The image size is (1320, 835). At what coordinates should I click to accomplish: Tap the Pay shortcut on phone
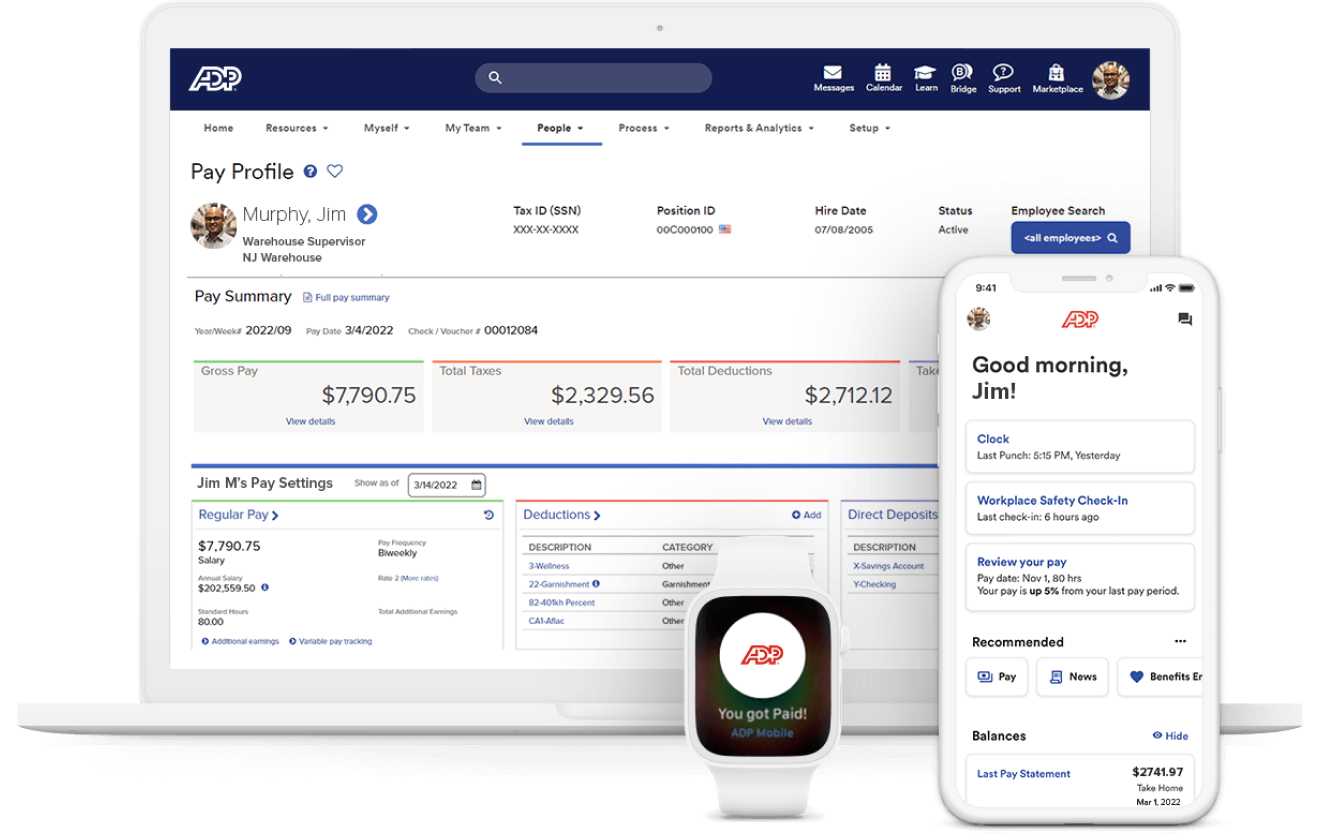(996, 677)
